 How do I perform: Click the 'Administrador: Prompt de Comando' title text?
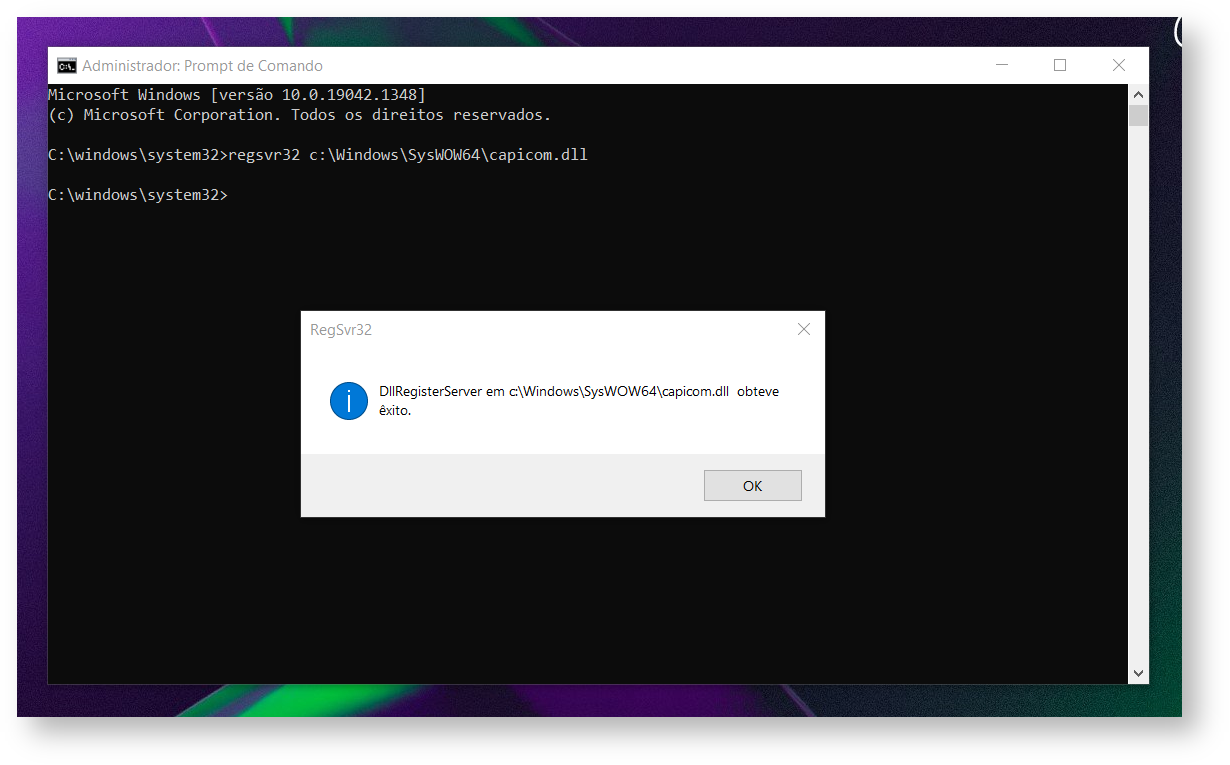(202, 66)
